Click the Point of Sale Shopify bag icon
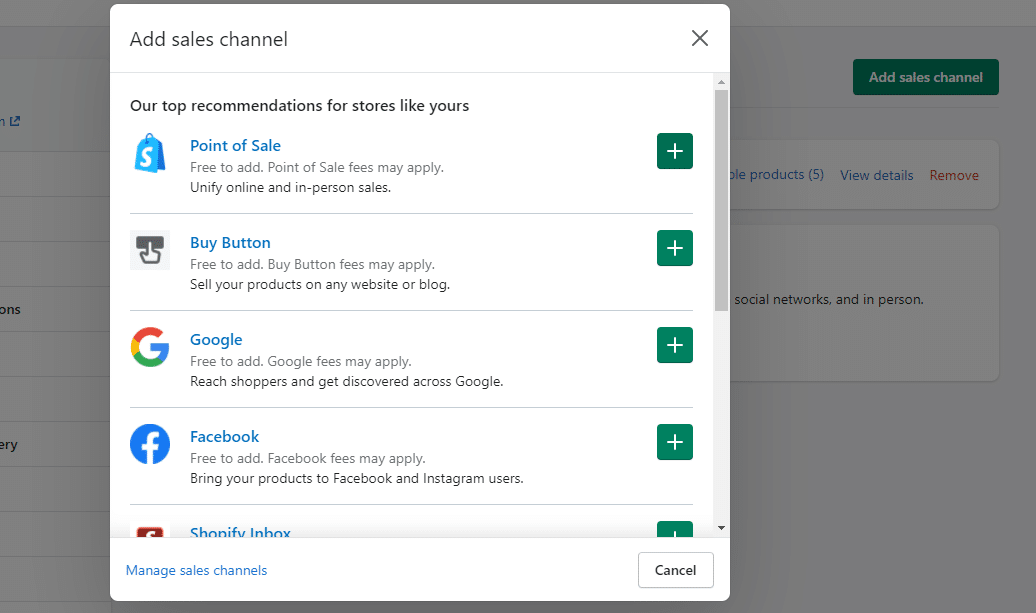The height and width of the screenshot is (613, 1036). pyautogui.click(x=150, y=153)
